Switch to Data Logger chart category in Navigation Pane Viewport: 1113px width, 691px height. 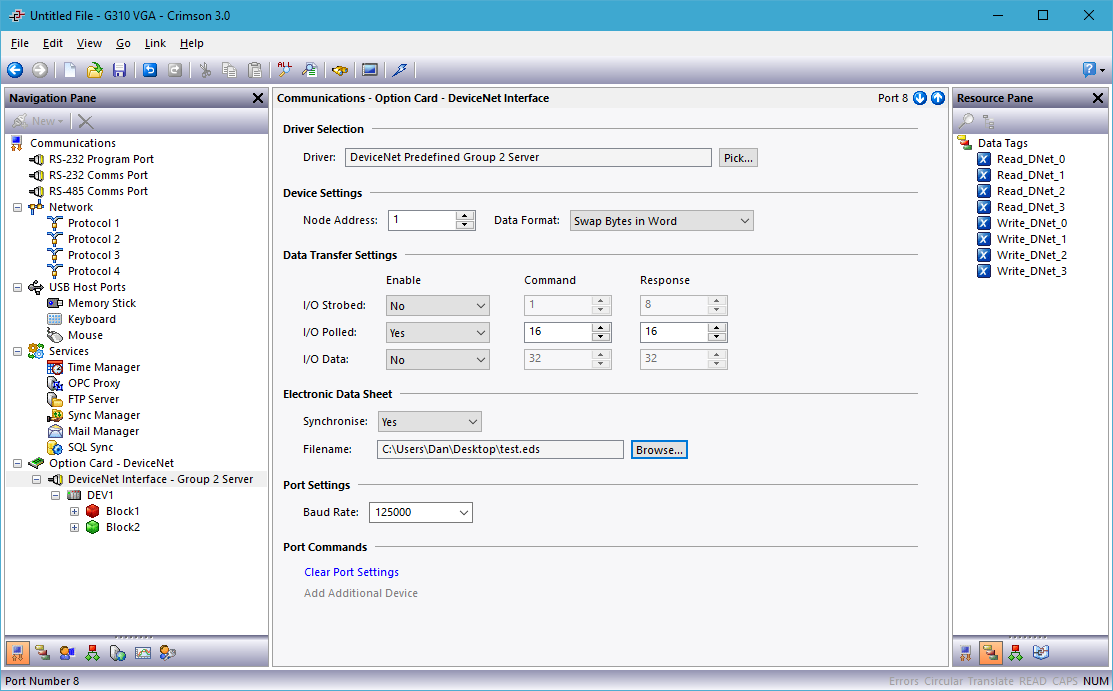143,652
